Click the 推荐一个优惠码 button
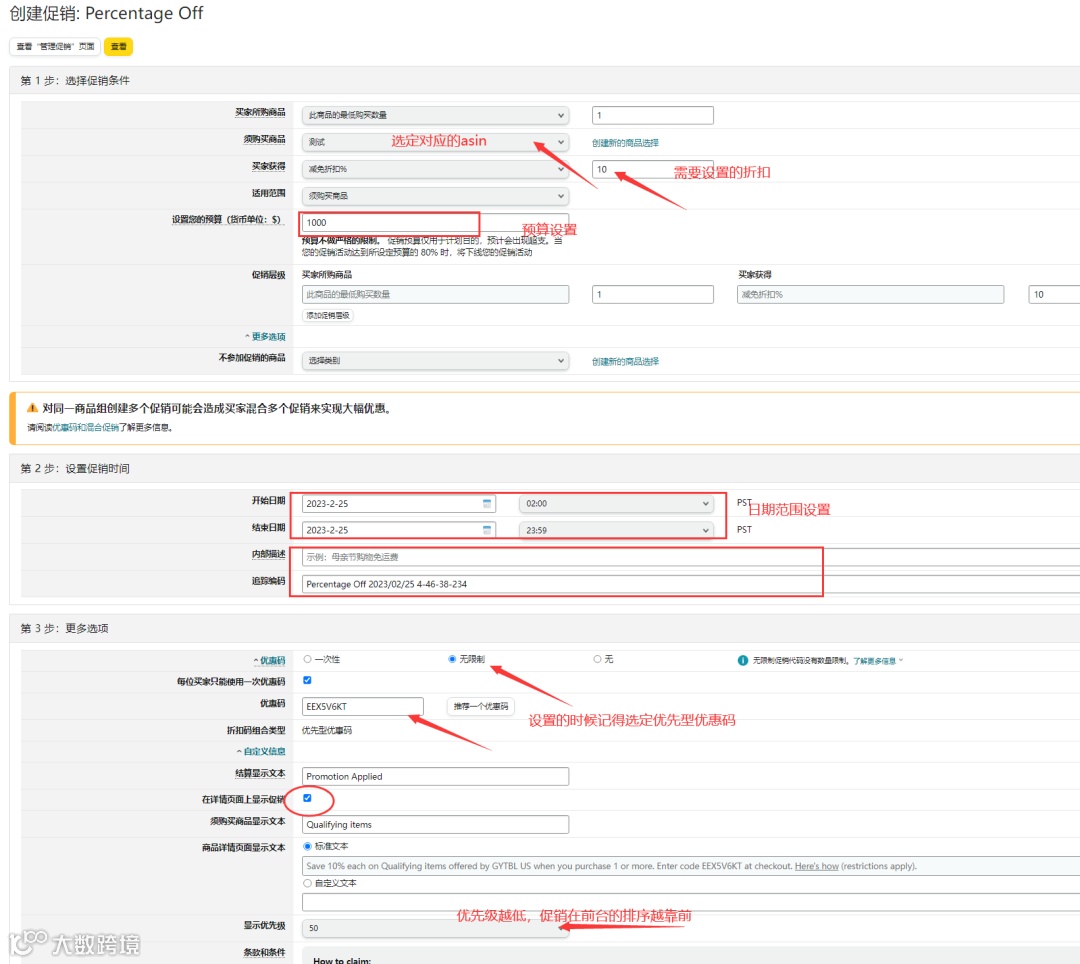Viewport: 1080px width, 964px height. point(481,706)
